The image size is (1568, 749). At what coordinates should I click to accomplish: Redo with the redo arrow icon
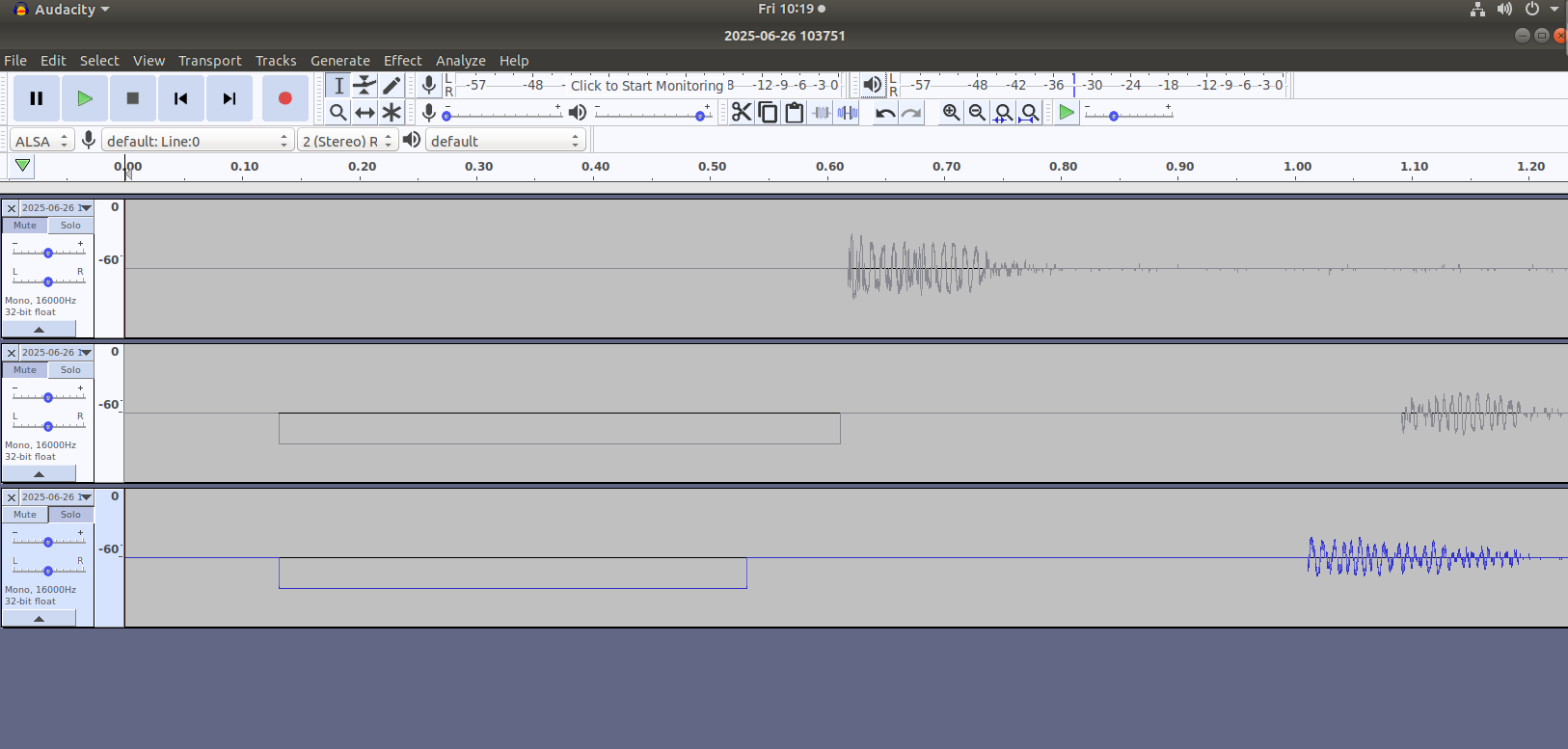pos(911,113)
